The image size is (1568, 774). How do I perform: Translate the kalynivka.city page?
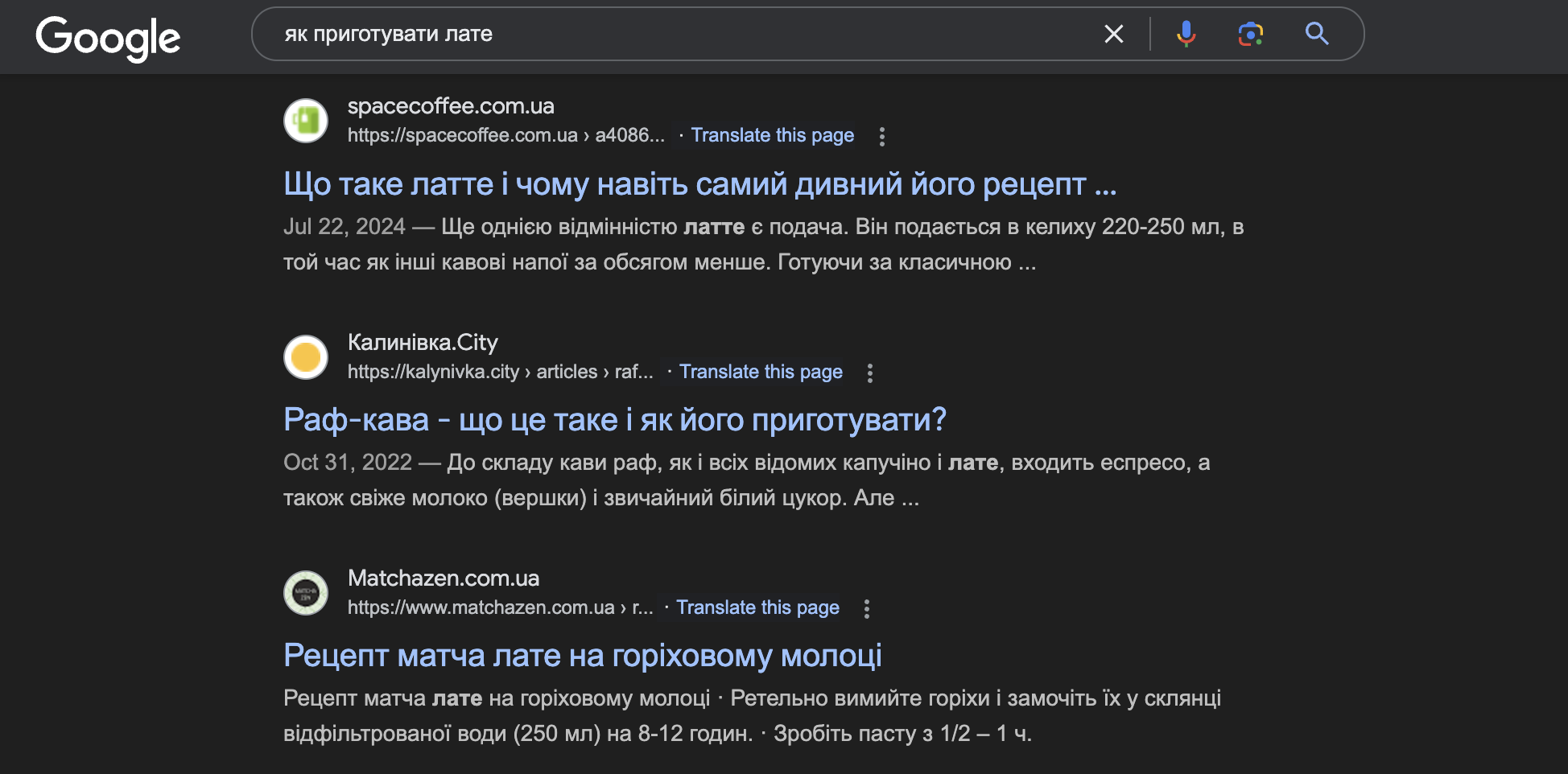pos(761,372)
